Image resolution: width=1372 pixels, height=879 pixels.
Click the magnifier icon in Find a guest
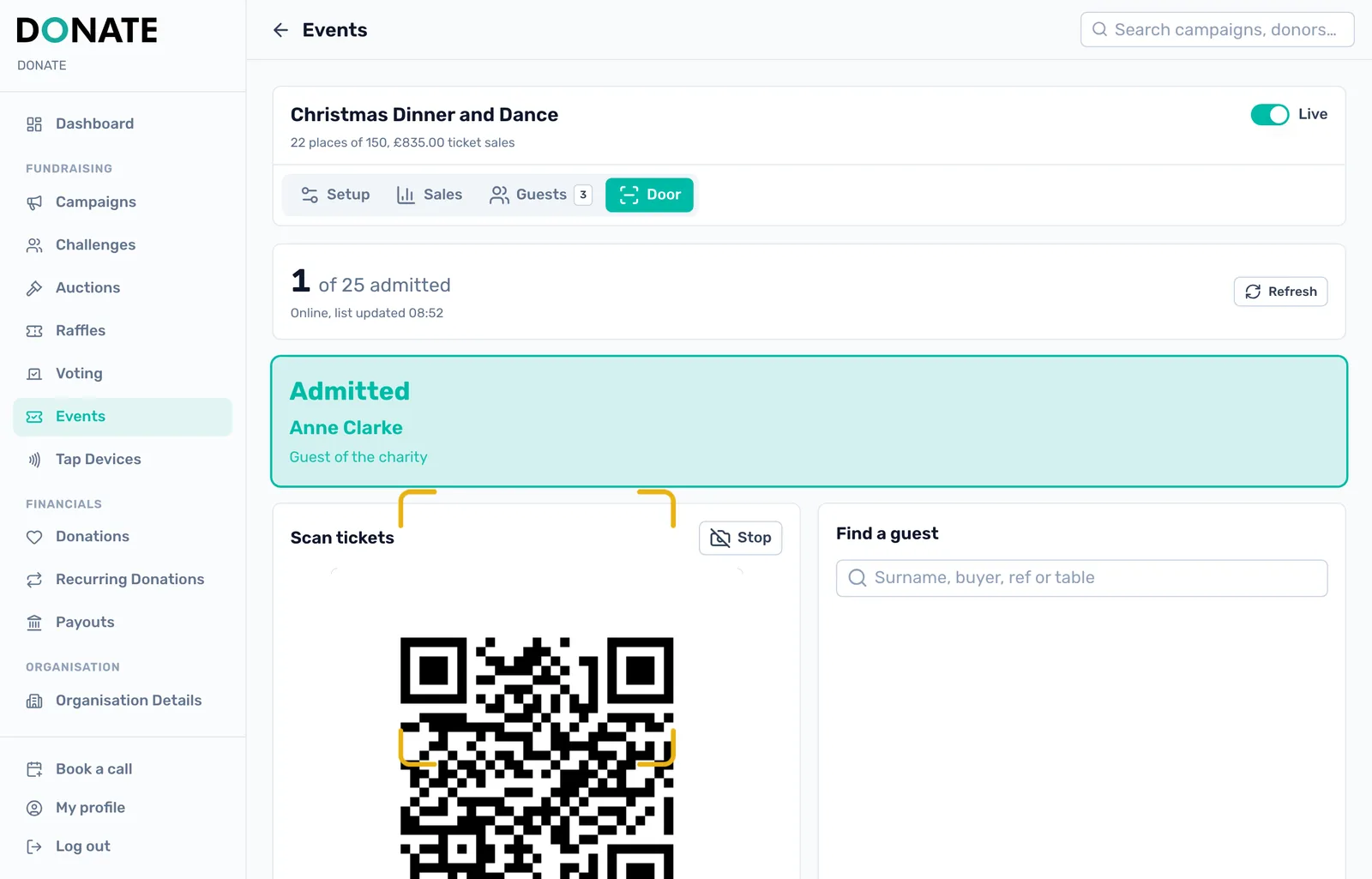coord(857,578)
